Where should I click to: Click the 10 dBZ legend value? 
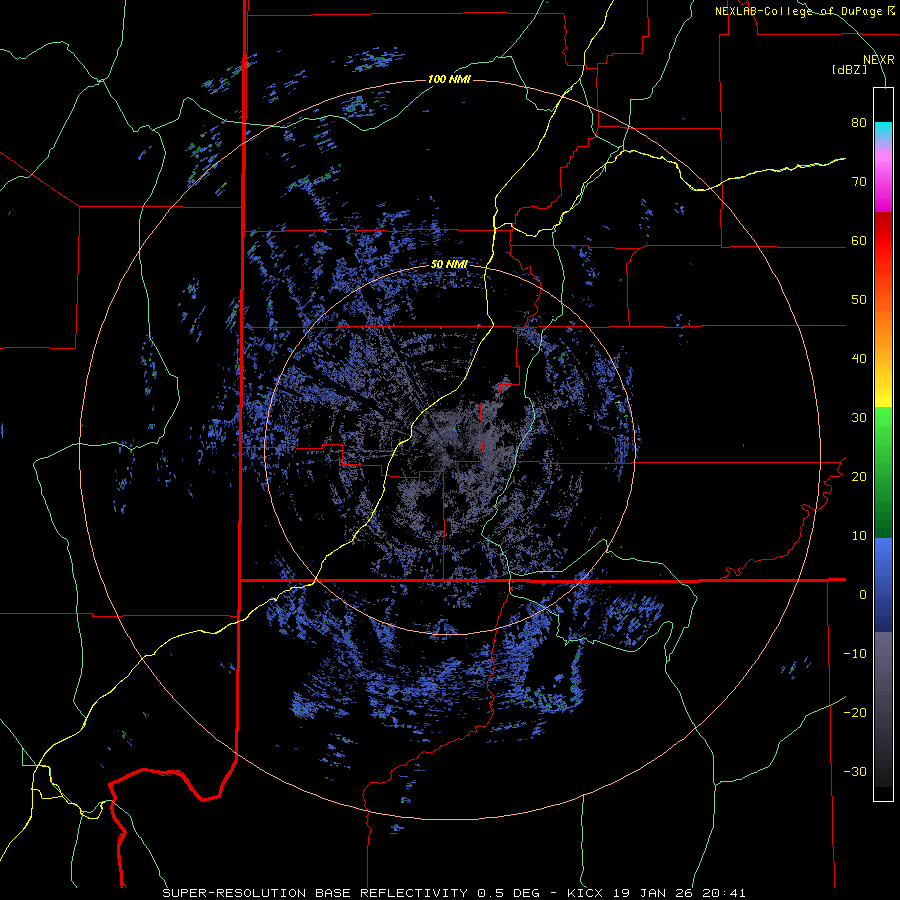[x=859, y=536]
